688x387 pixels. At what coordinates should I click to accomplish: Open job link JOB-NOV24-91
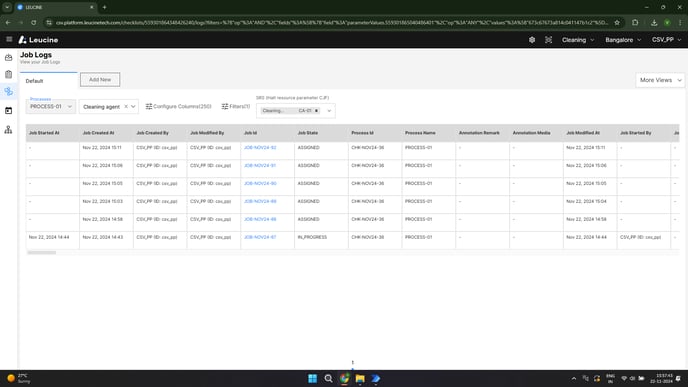pos(260,166)
